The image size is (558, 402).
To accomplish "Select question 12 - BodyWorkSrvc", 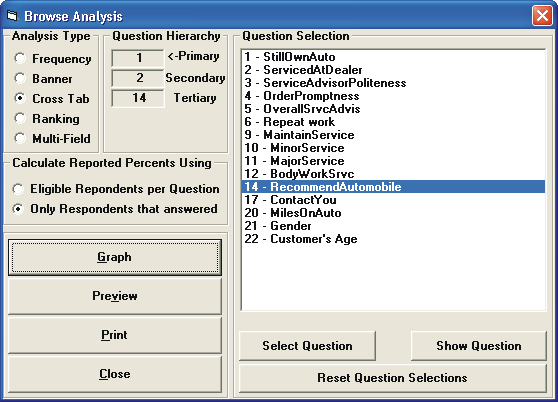I will (x=393, y=174).
